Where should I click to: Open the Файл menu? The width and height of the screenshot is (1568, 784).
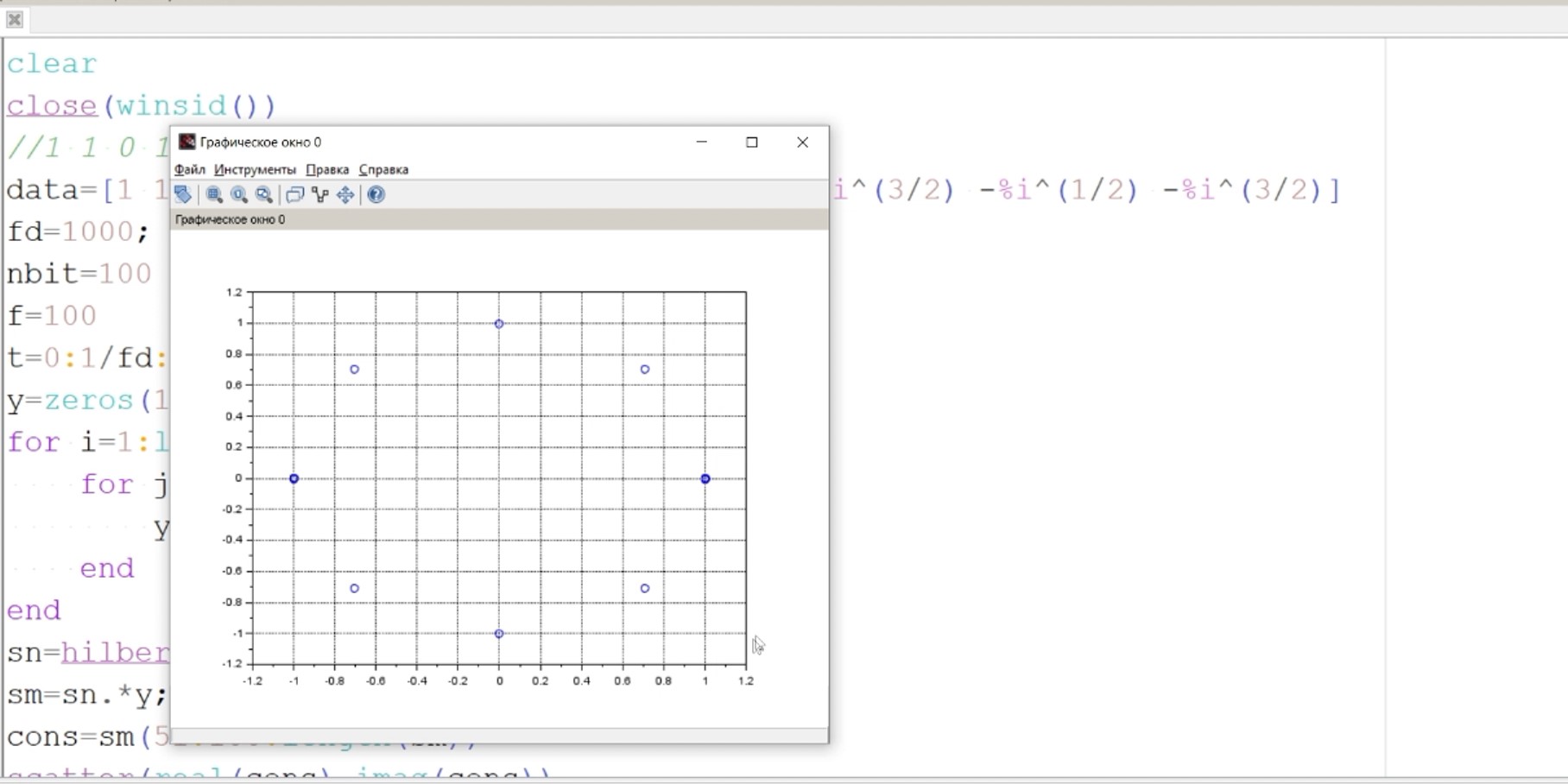point(190,169)
